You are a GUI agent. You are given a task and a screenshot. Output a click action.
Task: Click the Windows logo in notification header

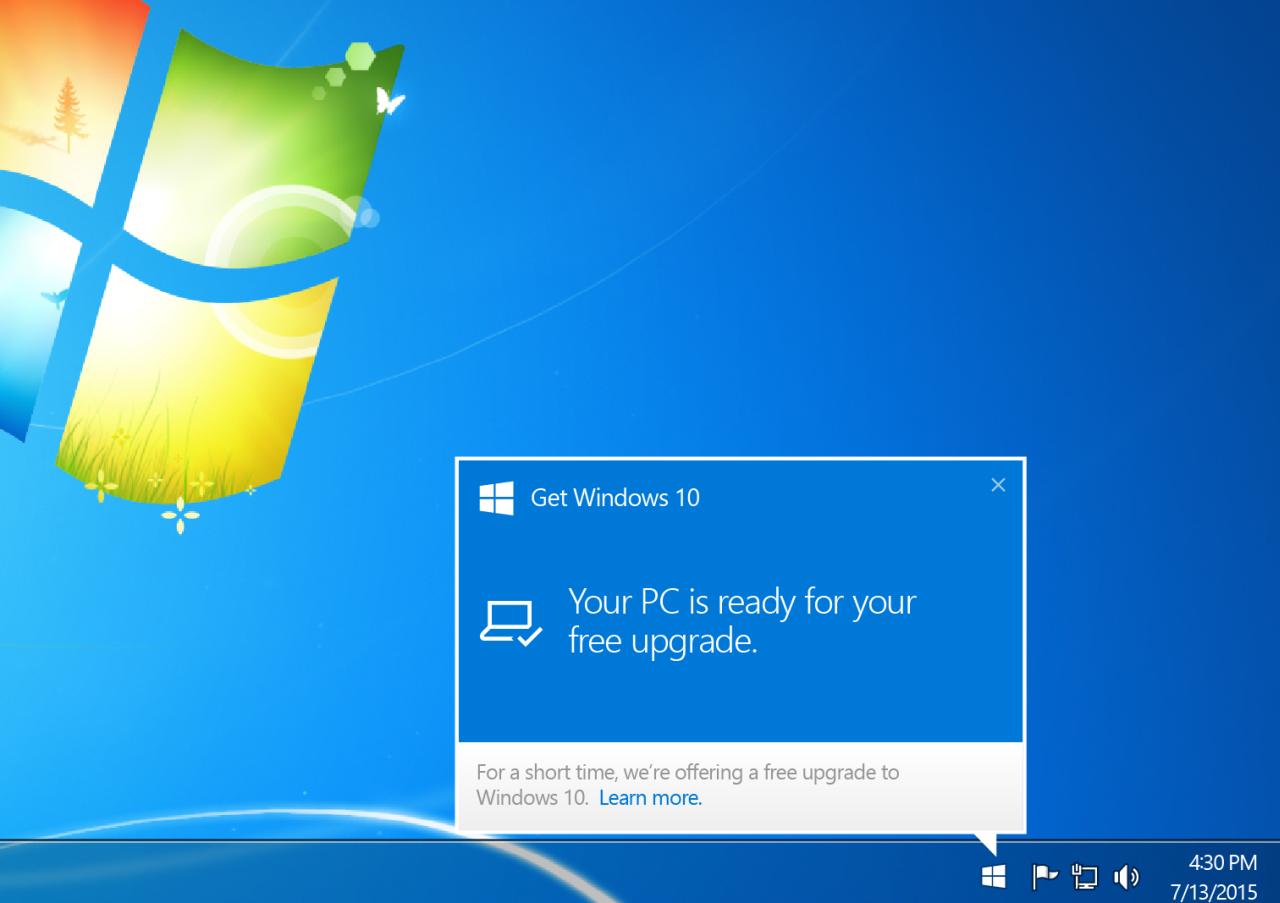[497, 497]
